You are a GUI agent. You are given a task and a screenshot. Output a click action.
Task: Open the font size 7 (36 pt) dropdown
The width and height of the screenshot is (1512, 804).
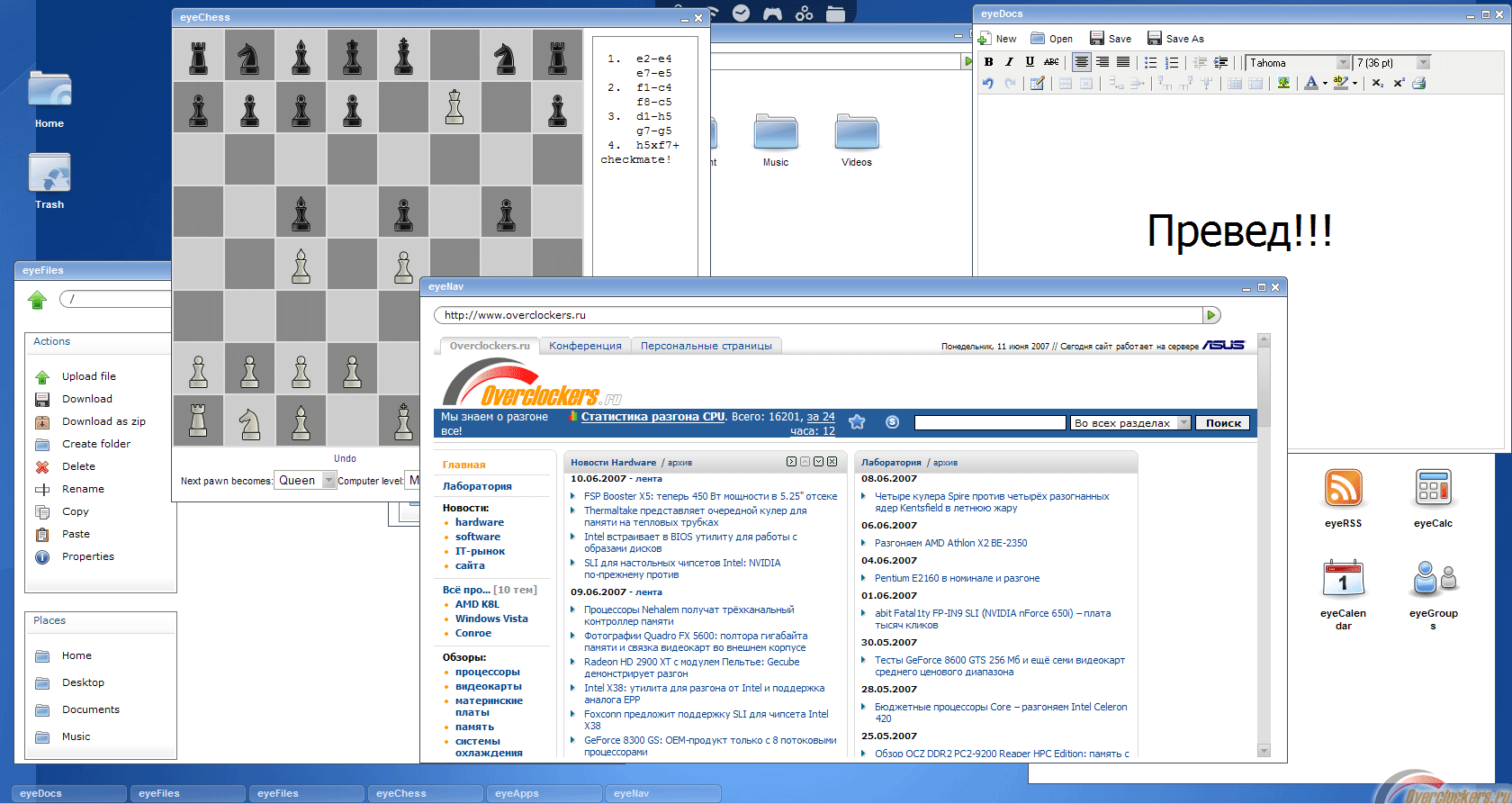click(1392, 62)
